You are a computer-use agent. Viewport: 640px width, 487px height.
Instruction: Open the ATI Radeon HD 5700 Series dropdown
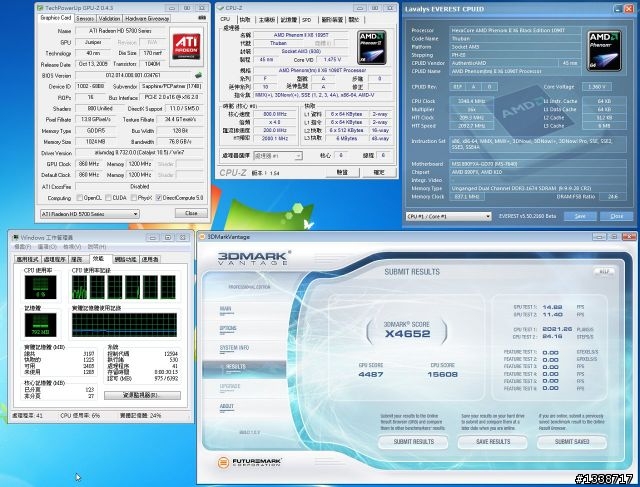[x=90, y=214]
